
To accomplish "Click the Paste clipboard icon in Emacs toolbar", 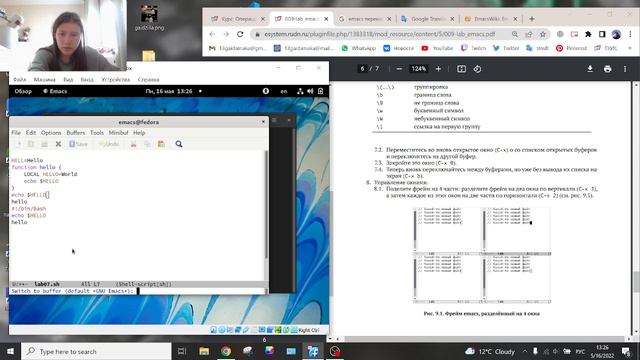I will 161,144.
